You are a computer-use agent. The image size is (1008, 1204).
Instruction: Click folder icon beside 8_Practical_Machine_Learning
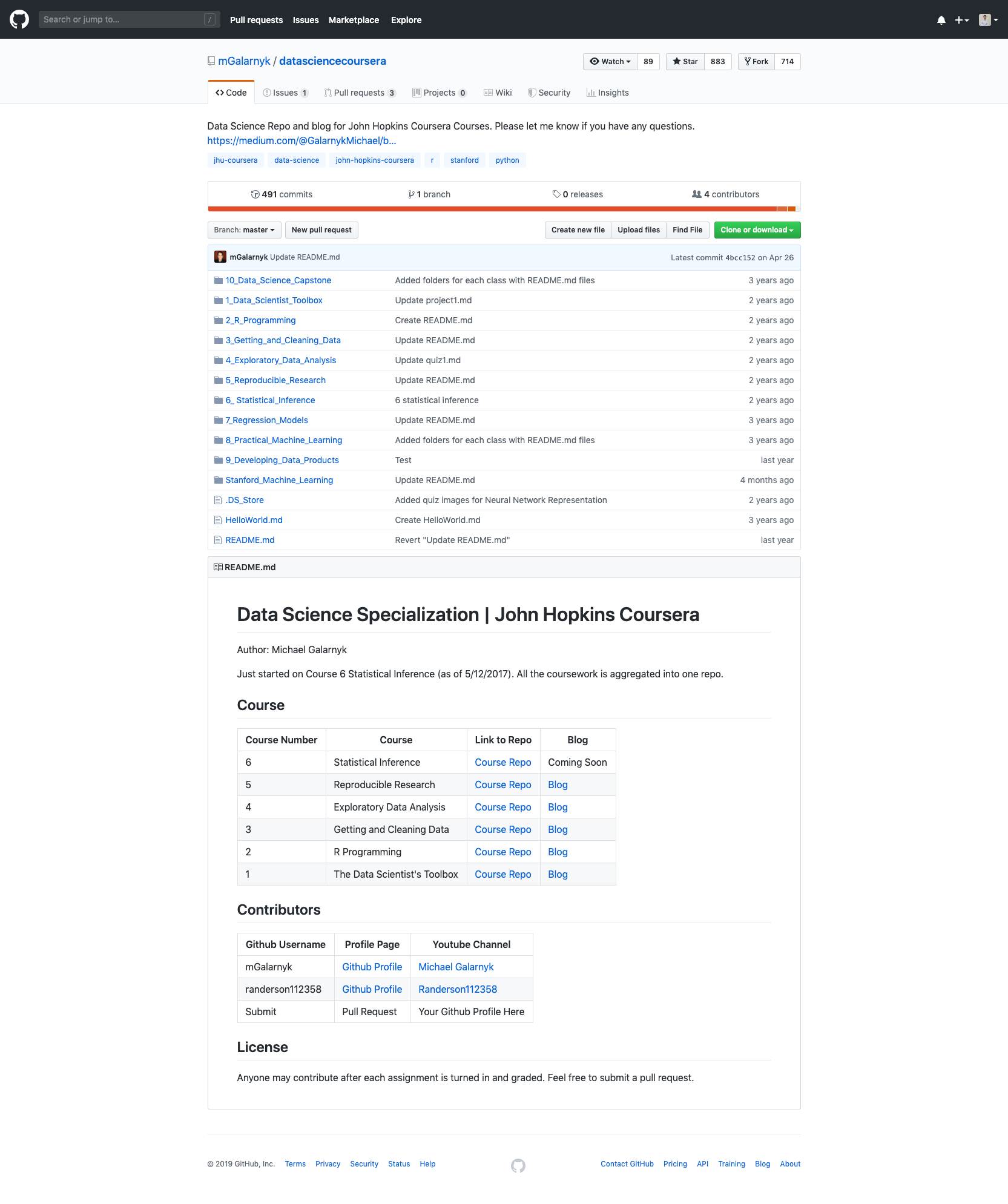pyautogui.click(x=219, y=440)
